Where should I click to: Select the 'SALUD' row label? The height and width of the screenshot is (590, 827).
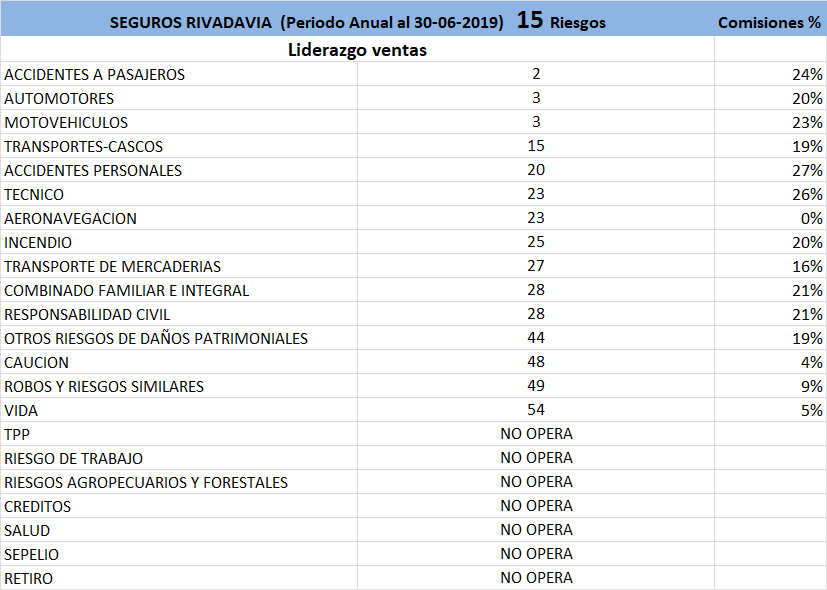click(x=27, y=530)
